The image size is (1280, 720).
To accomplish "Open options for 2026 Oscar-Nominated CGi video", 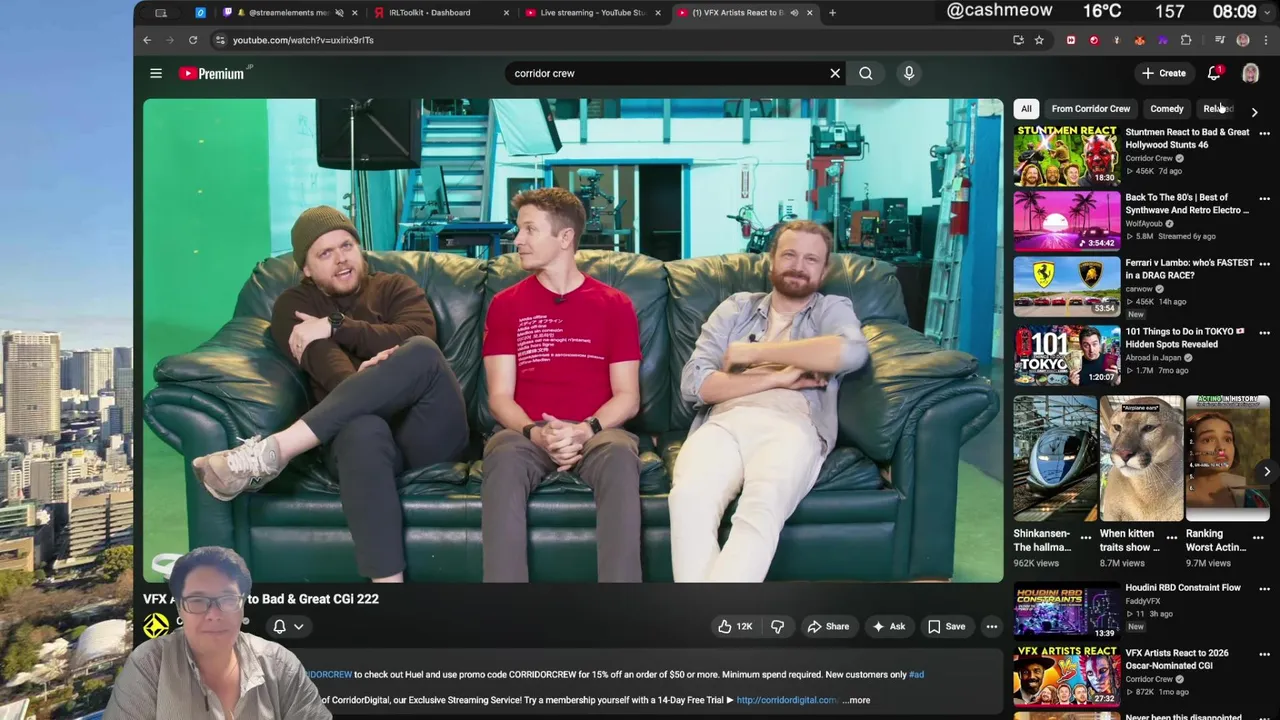I will pos(1264,654).
